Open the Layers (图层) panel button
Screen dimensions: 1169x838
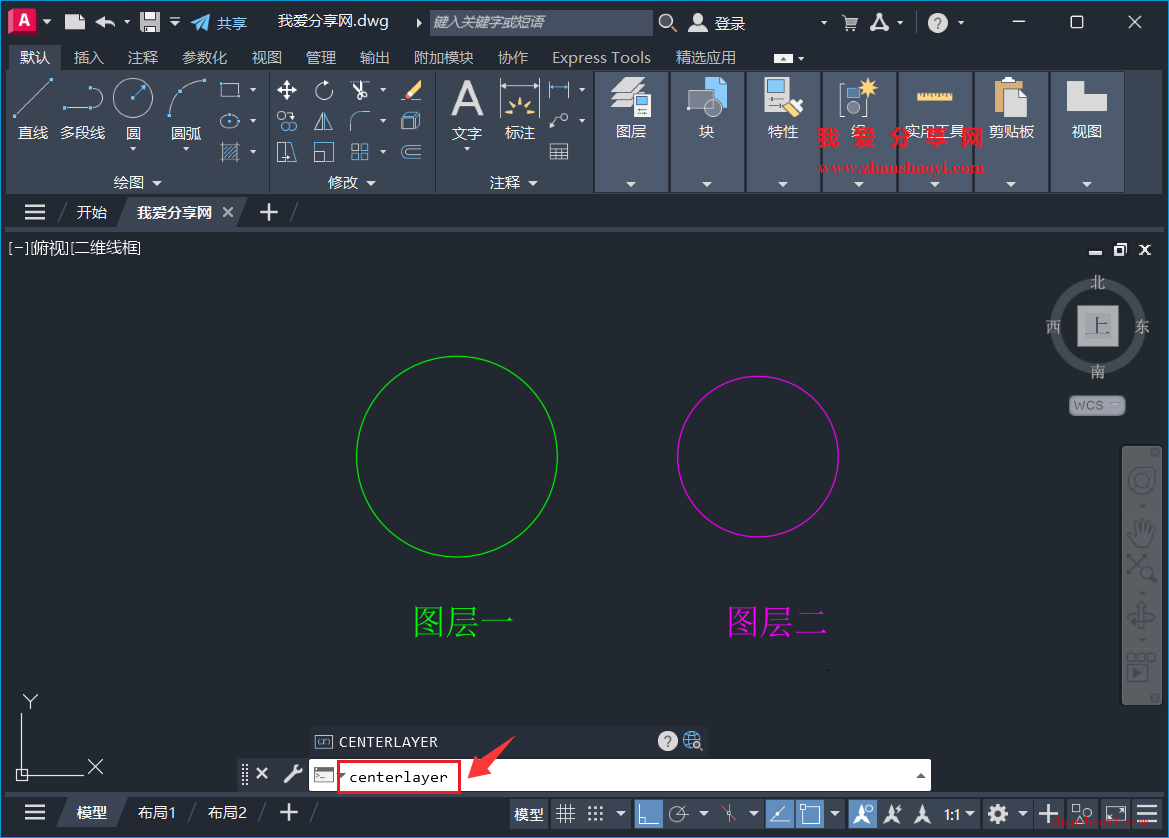tap(631, 109)
